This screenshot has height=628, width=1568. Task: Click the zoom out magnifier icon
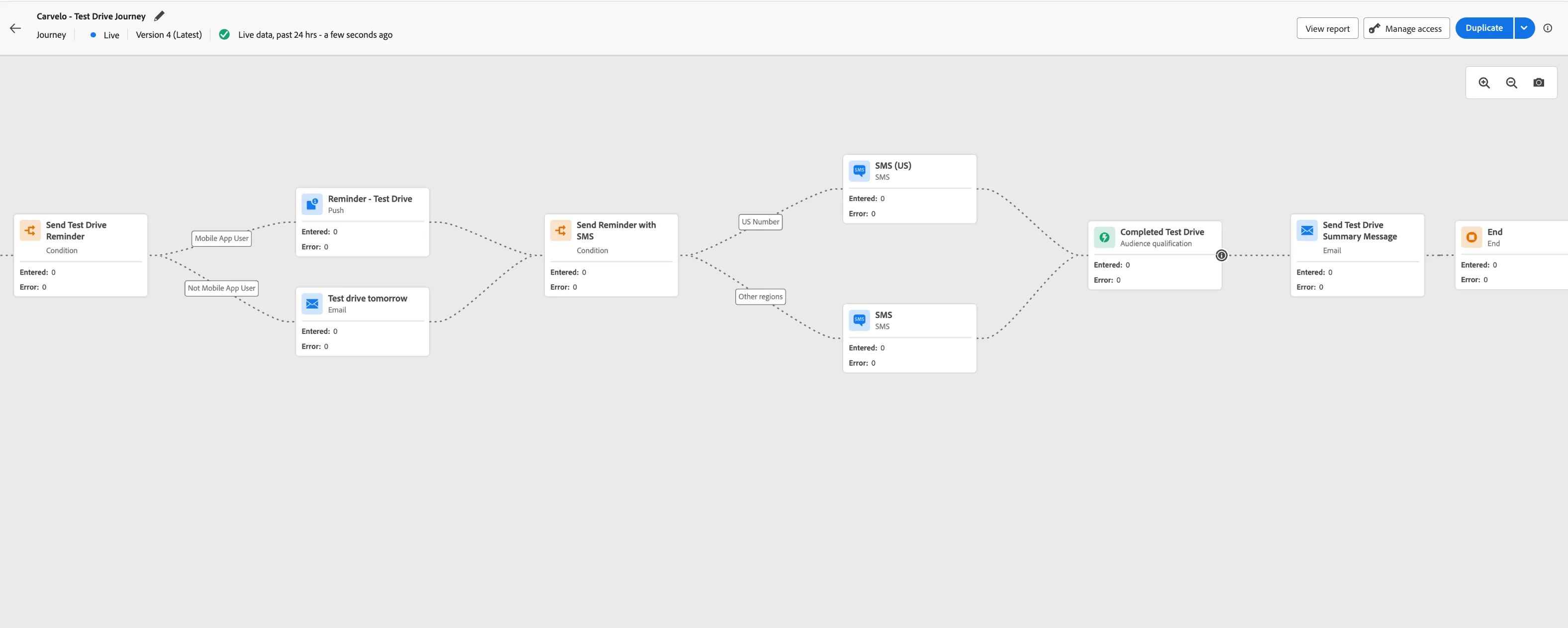tap(1511, 83)
